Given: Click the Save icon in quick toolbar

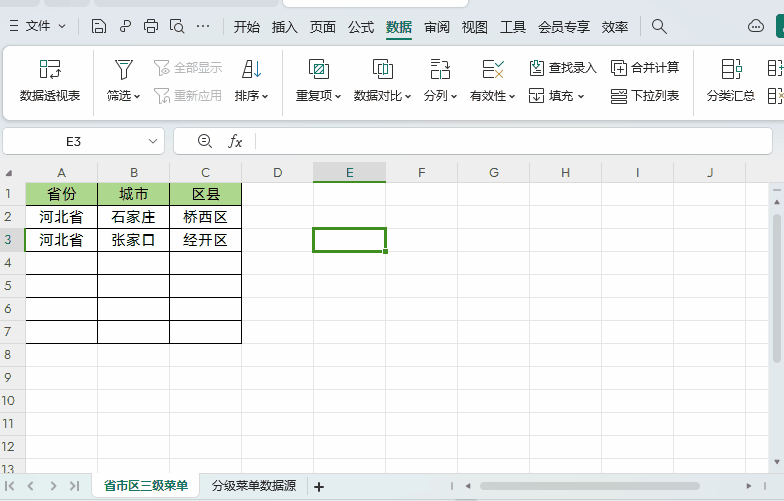Looking at the screenshot, I should point(98,26).
